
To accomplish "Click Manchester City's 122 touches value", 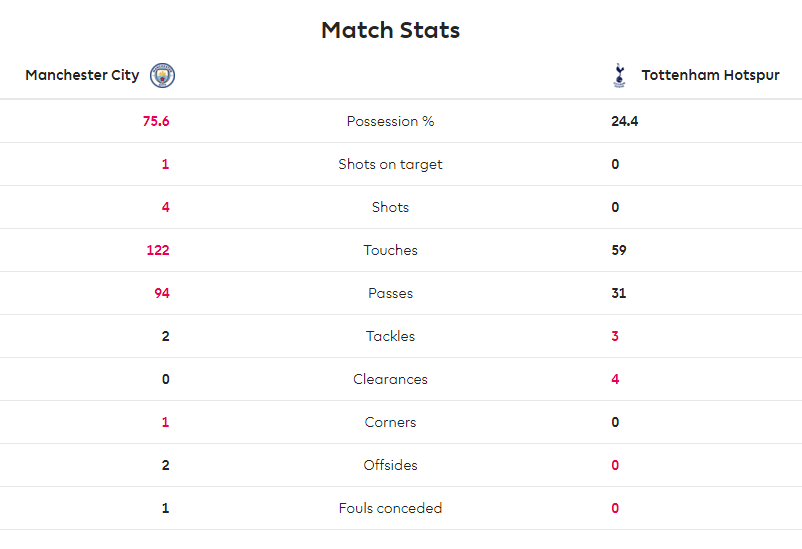I will point(158,250).
